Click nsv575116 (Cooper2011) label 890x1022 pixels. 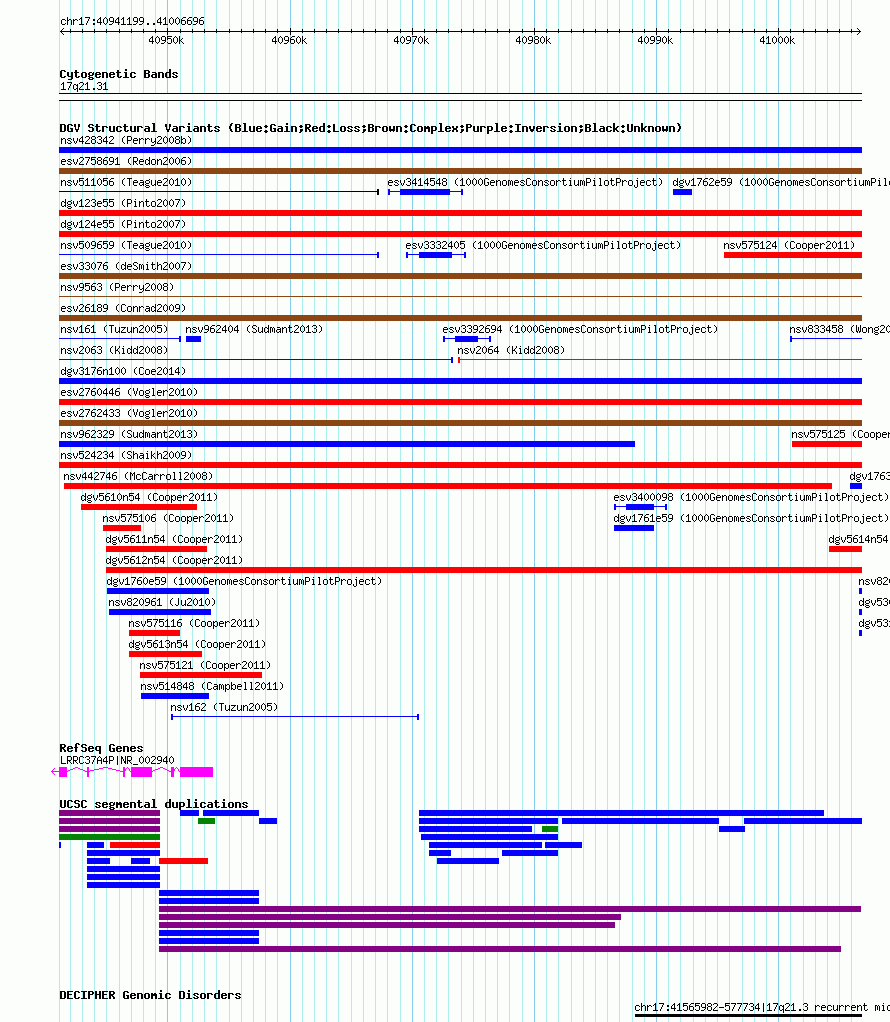194,623
